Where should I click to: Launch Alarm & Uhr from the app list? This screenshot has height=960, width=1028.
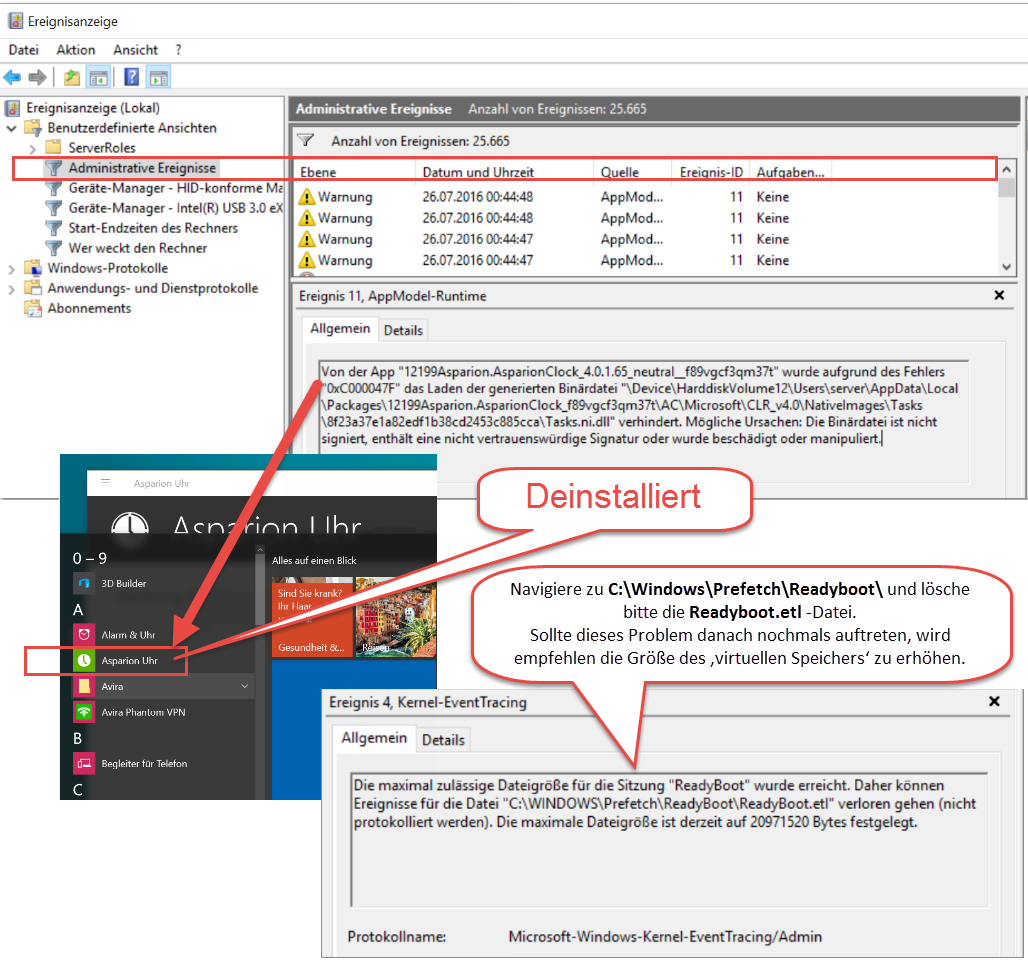127,634
